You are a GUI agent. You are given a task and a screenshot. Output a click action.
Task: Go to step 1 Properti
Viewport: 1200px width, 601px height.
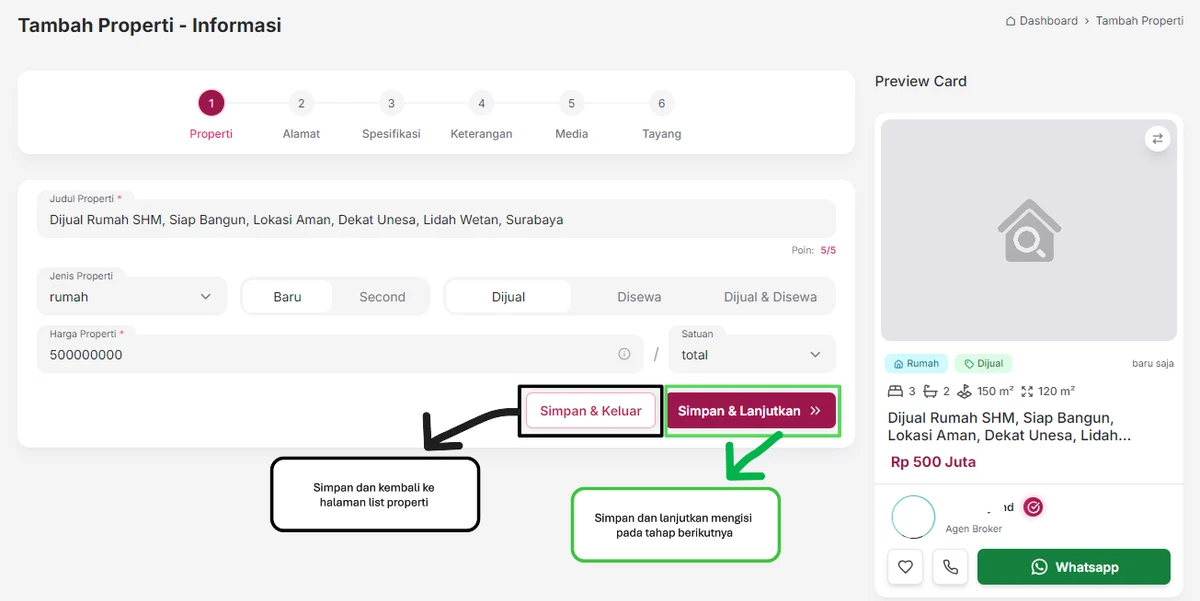coord(211,114)
